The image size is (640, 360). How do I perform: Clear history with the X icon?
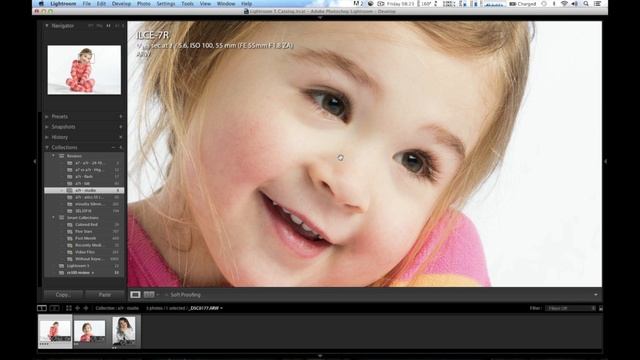(x=121, y=137)
